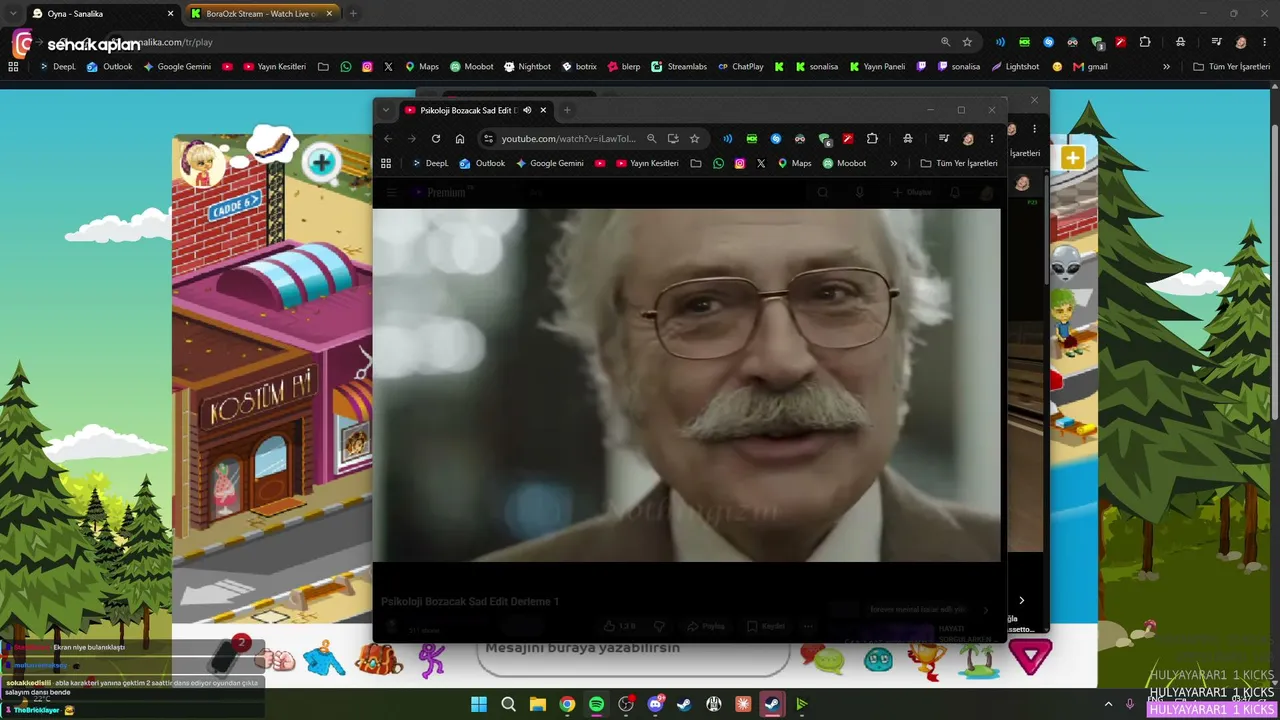Open the Lightshot bookmark in the back window

[1015, 67]
